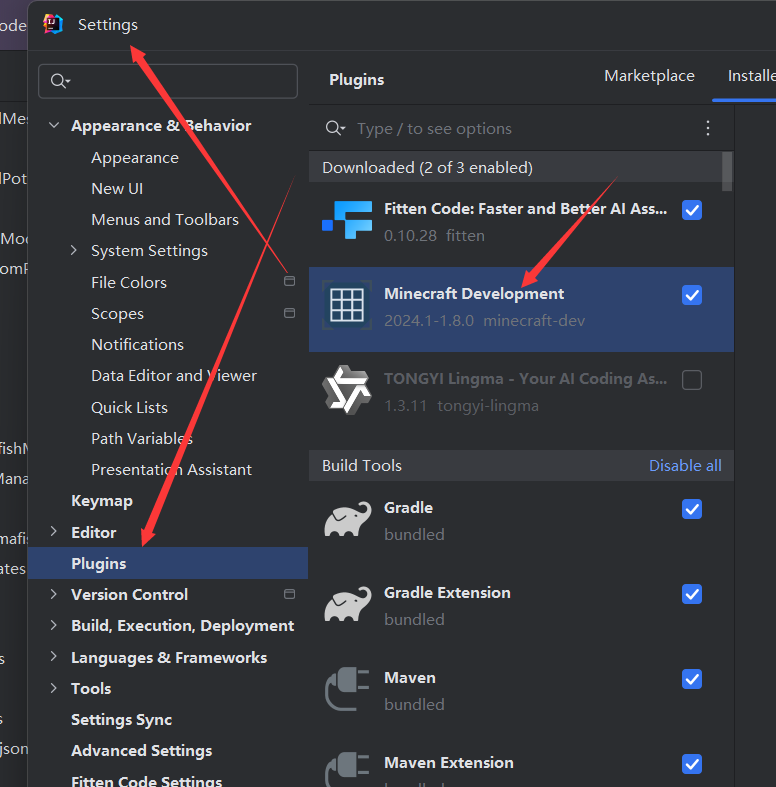Select the Gradle plugin name

pos(408,508)
